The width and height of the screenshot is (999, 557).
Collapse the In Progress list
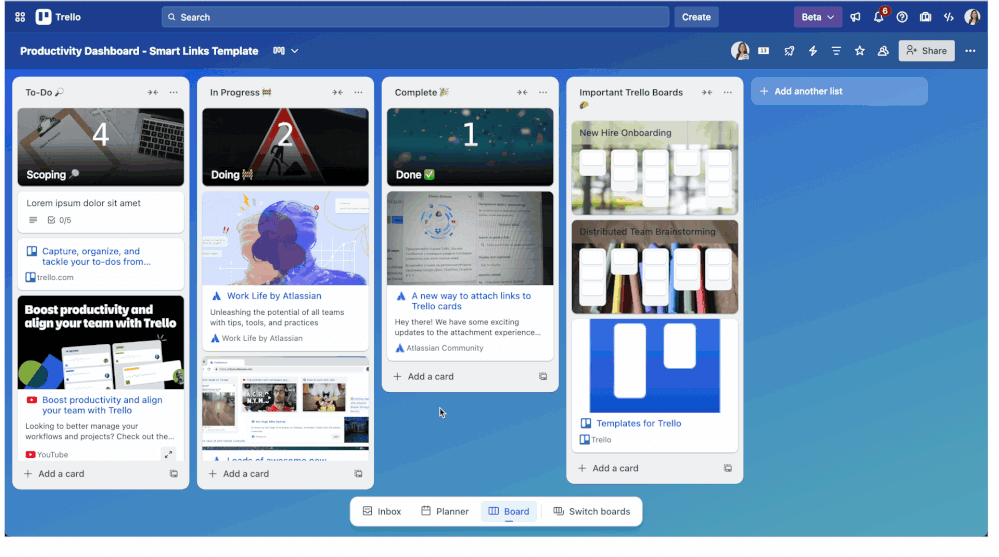coord(338,92)
